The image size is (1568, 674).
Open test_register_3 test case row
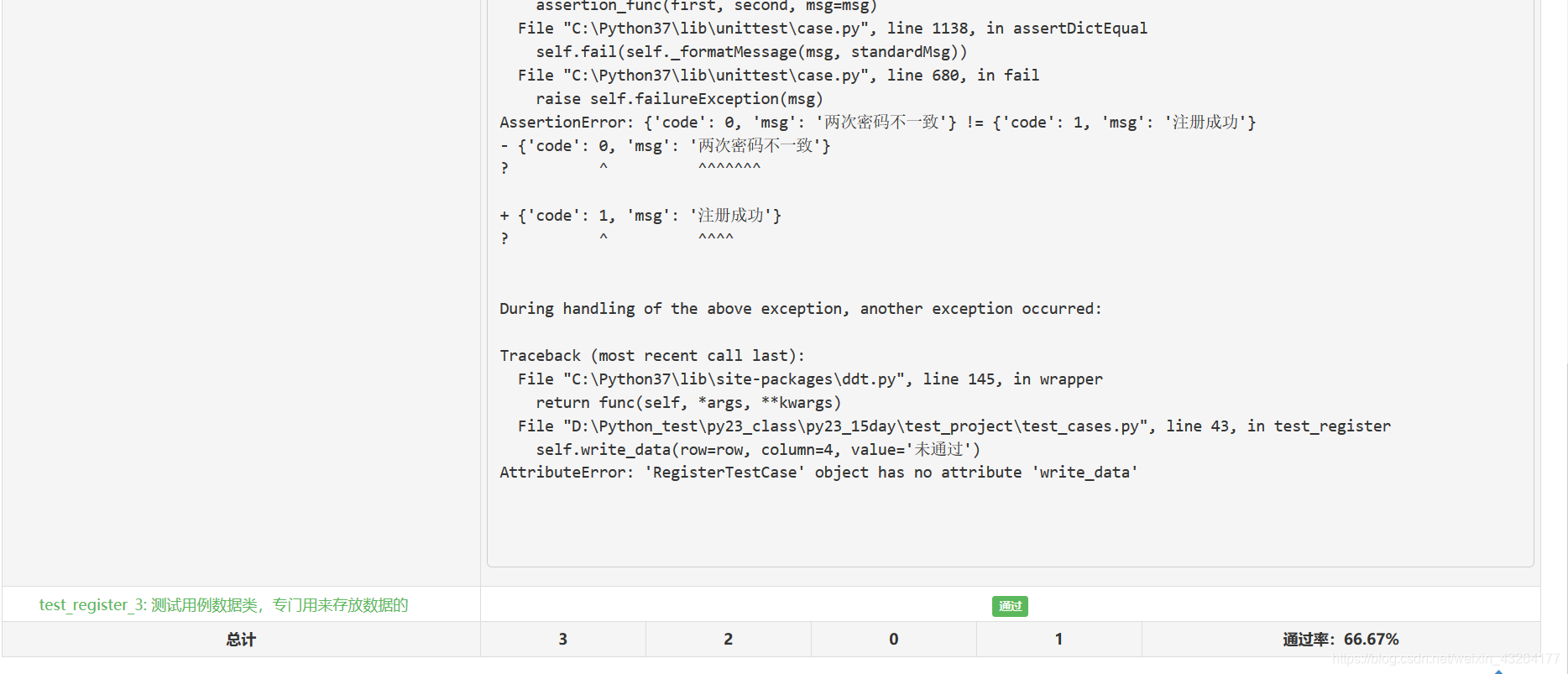pos(223,605)
